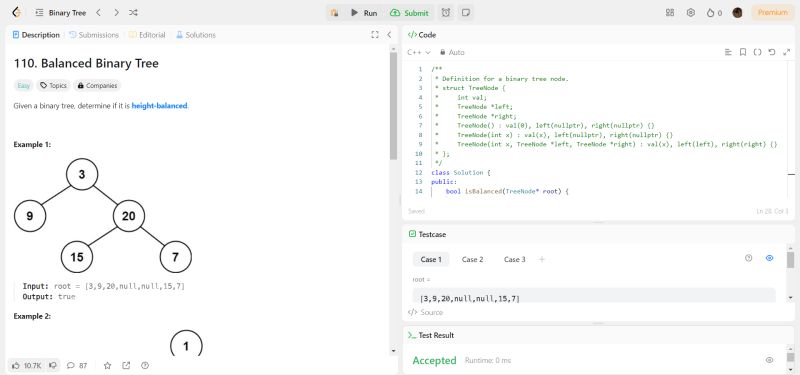800x375 pixels.
Task: Click line 12 class Solution code
Action: point(460,172)
